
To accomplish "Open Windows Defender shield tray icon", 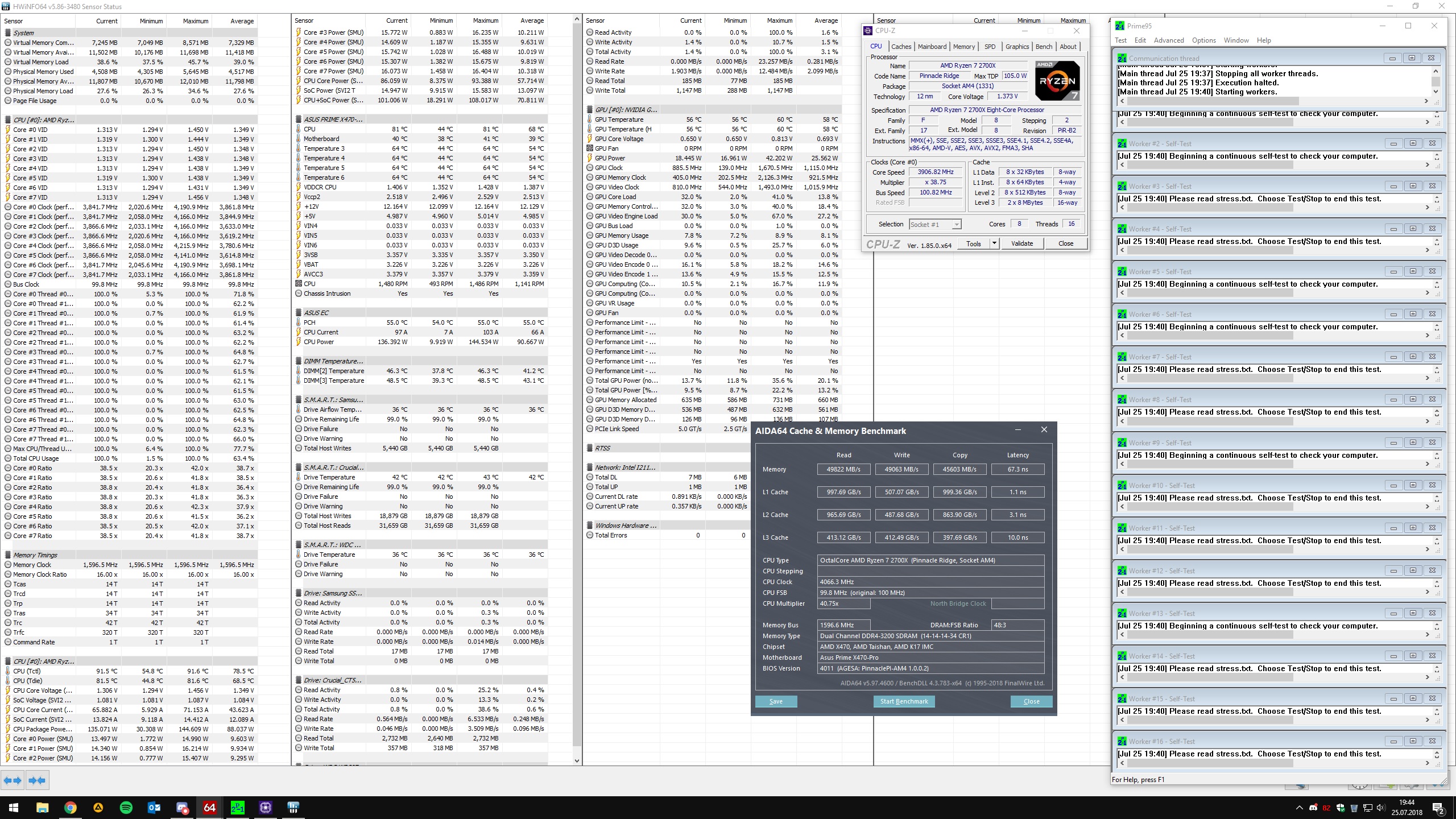I will [1341, 808].
